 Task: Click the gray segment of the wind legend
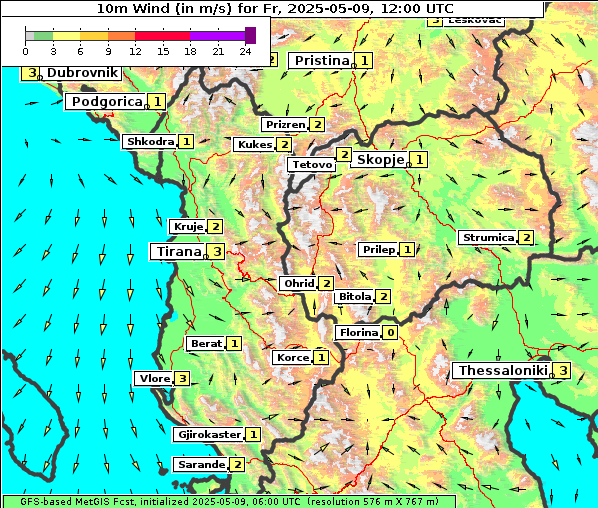(x=30, y=36)
